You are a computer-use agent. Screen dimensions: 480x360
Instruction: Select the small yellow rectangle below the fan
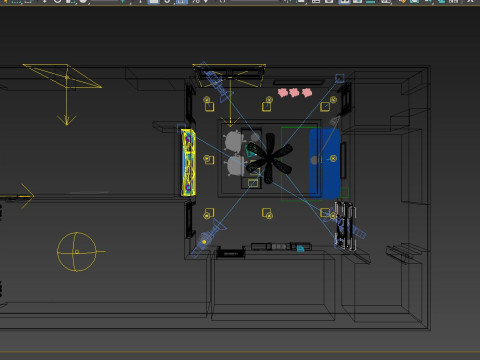253,183
